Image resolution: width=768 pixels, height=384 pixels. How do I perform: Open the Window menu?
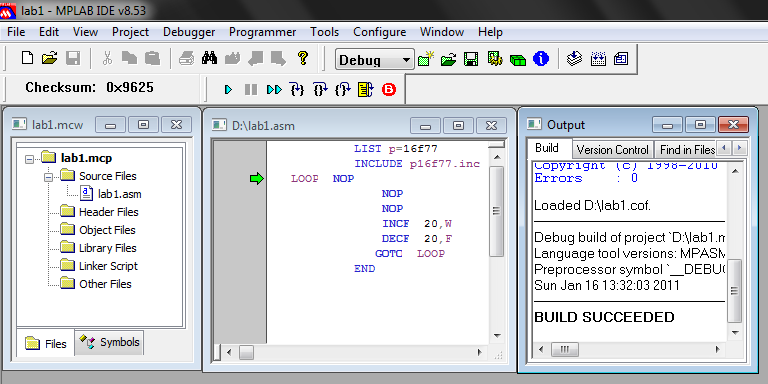(442, 32)
